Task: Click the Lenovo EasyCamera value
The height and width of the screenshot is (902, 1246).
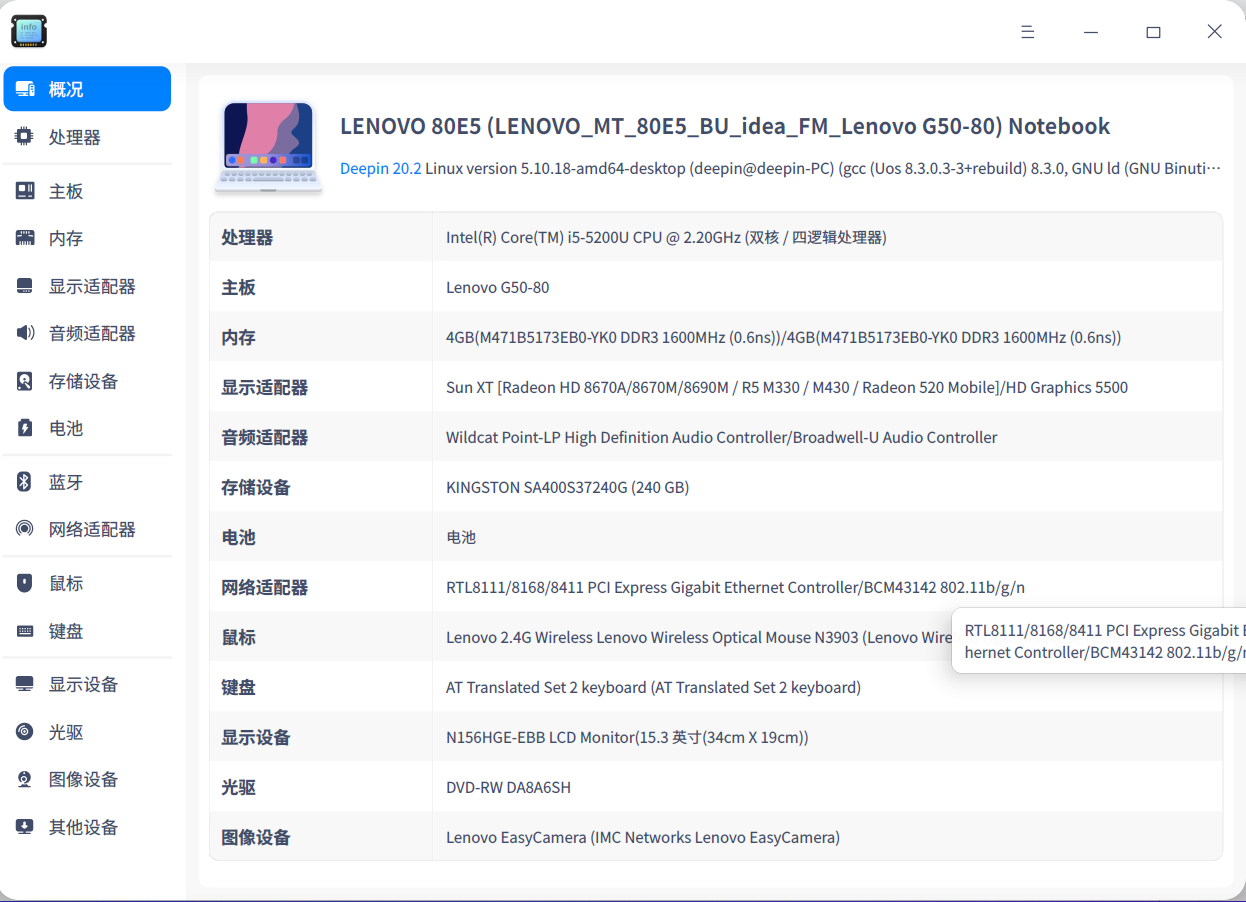Action: pos(643,837)
